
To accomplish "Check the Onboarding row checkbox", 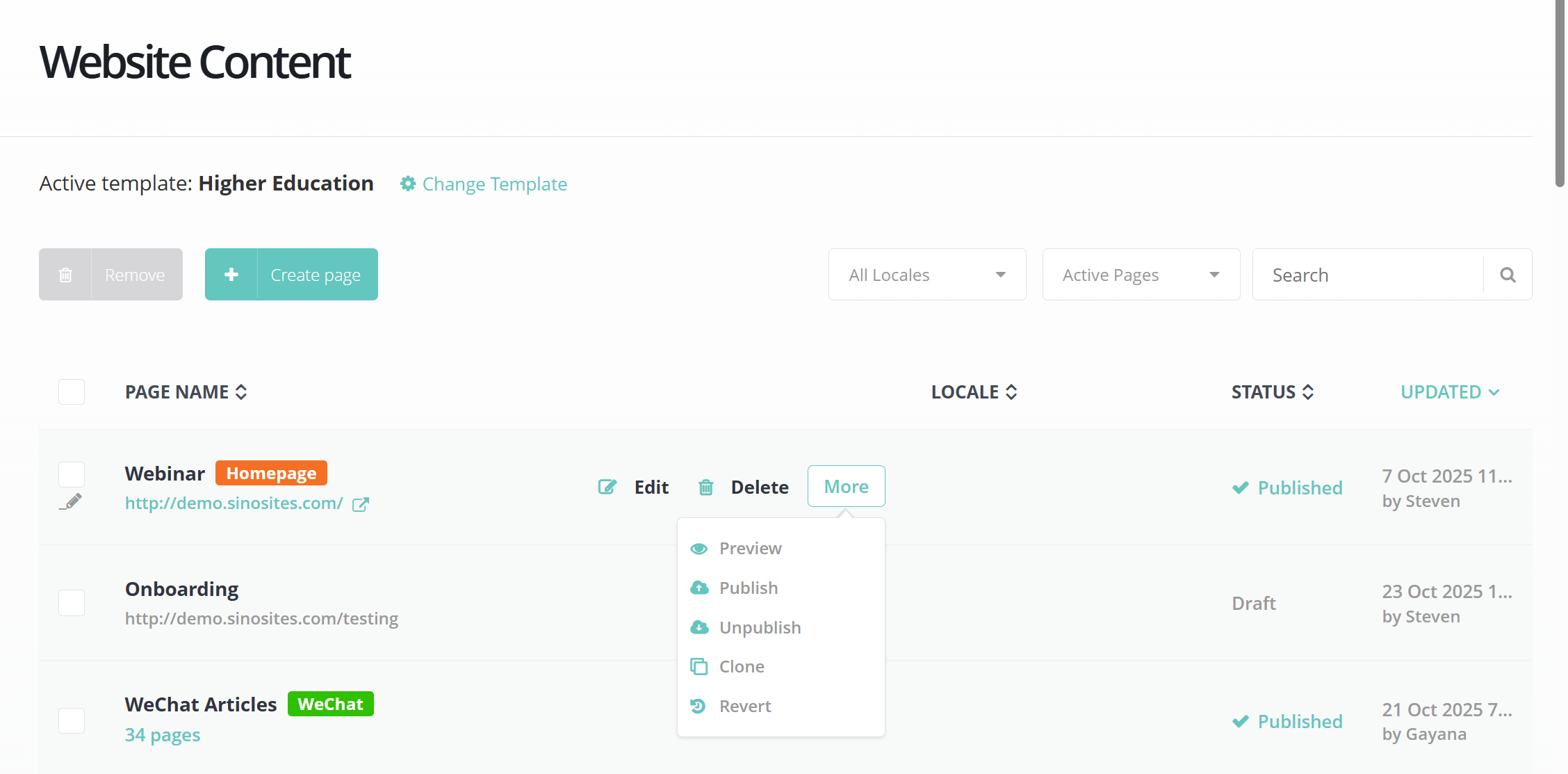I will pos(72,602).
